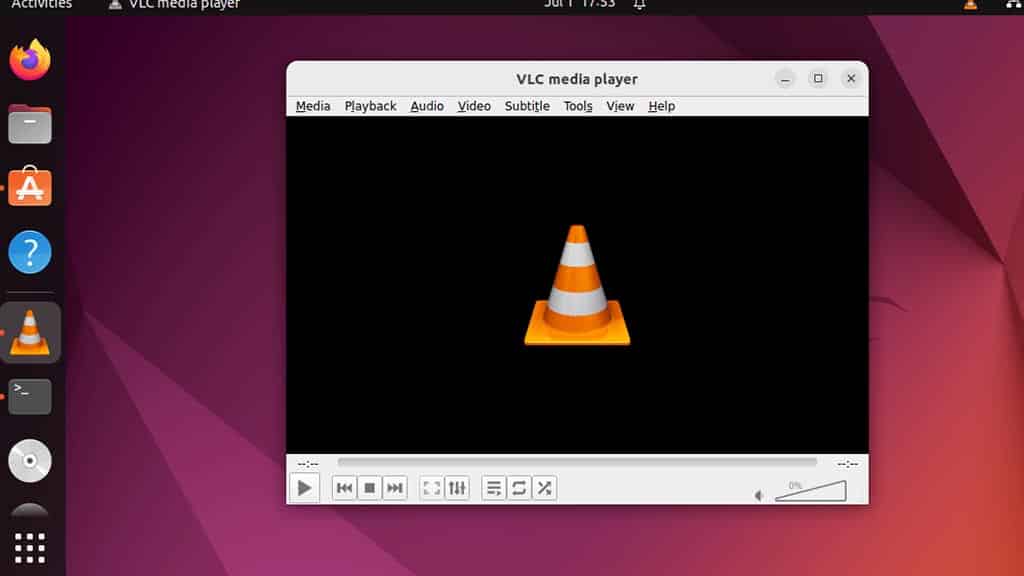Open VLC media player top bar menu
This screenshot has width=1024, height=576.
174,5
